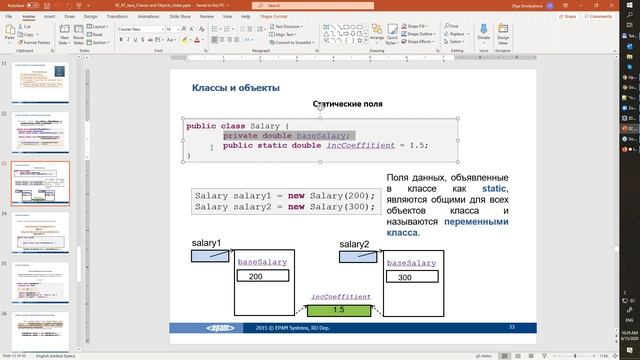This screenshot has width=640, height=360.
Task: Click the Replace button
Action: click(x=456, y=34)
